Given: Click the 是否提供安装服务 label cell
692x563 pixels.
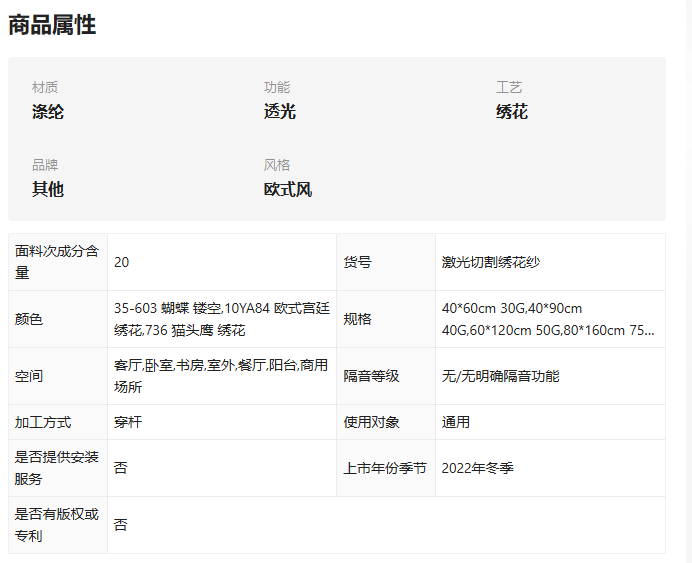Looking at the screenshot, I should click(x=58, y=468).
